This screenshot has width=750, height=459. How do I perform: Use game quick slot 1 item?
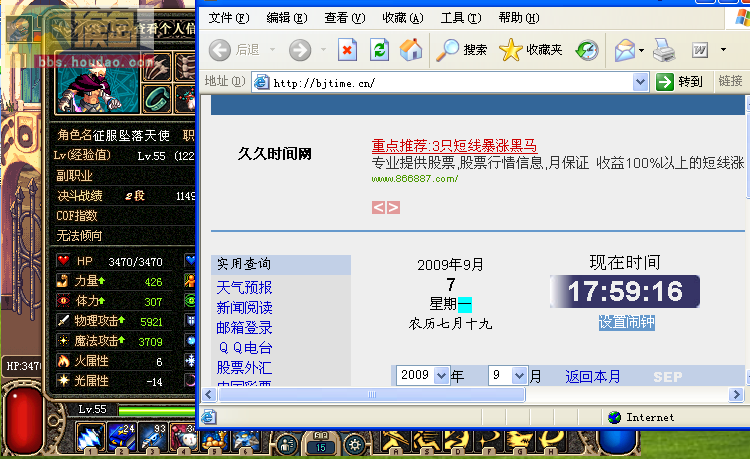pyautogui.click(x=90, y=437)
